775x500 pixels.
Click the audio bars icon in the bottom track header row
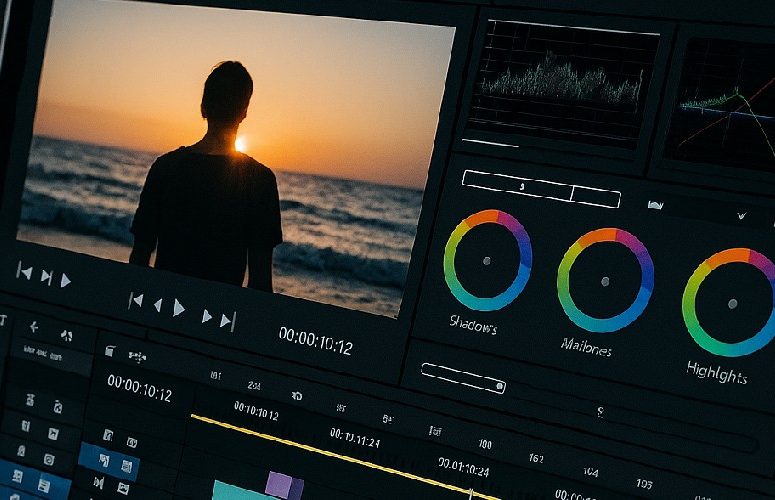pos(99,483)
